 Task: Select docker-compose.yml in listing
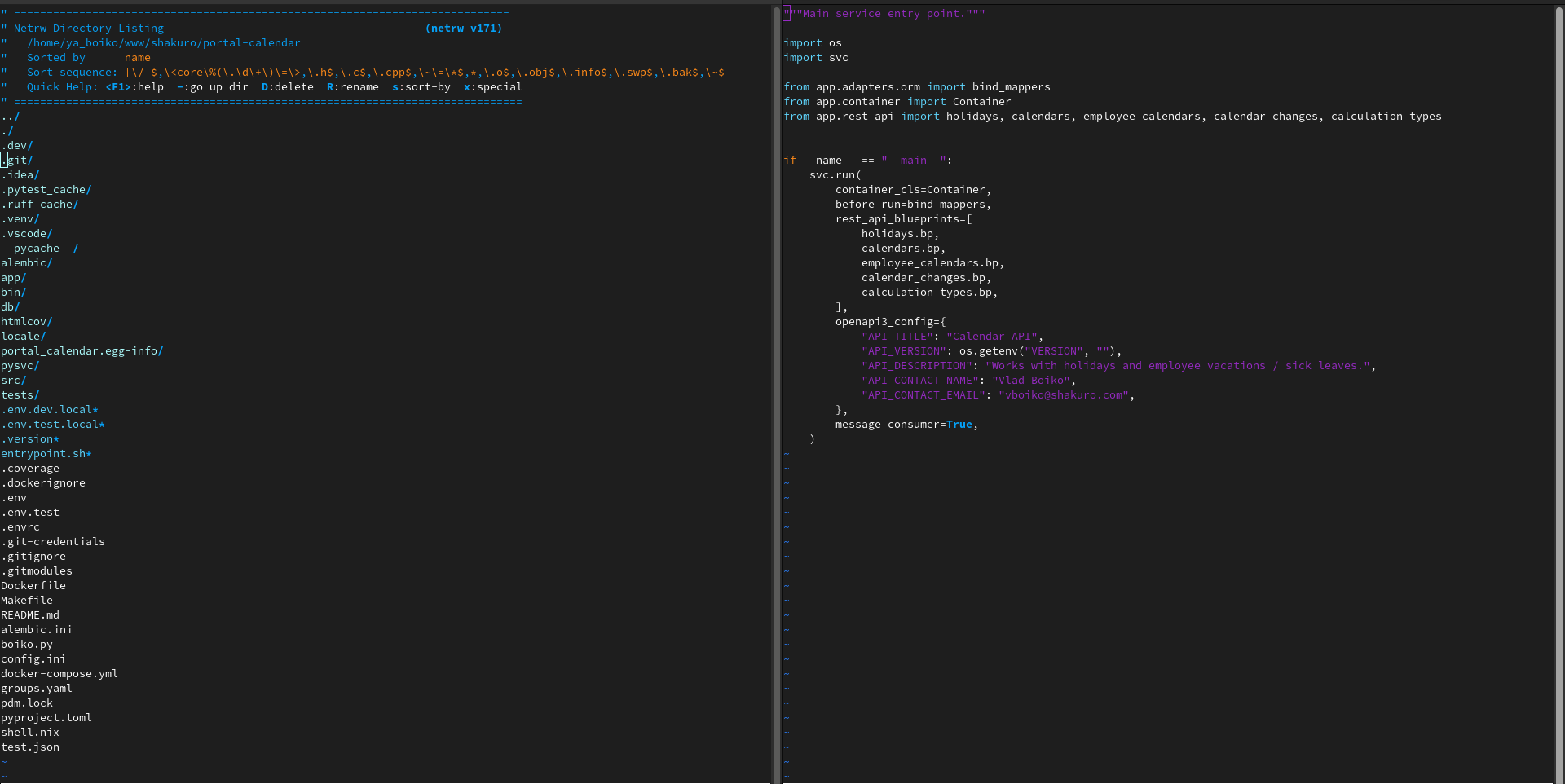point(60,674)
